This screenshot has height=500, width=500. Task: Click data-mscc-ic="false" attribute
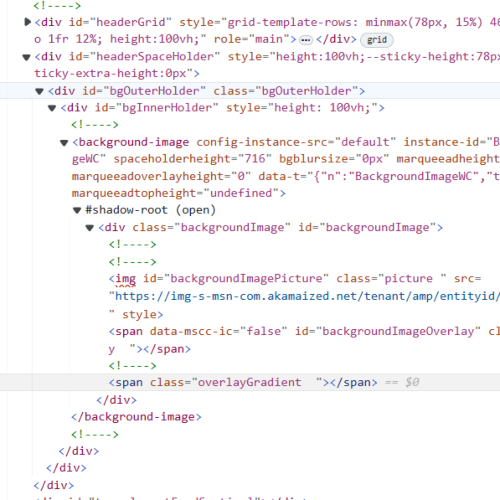pos(218,331)
